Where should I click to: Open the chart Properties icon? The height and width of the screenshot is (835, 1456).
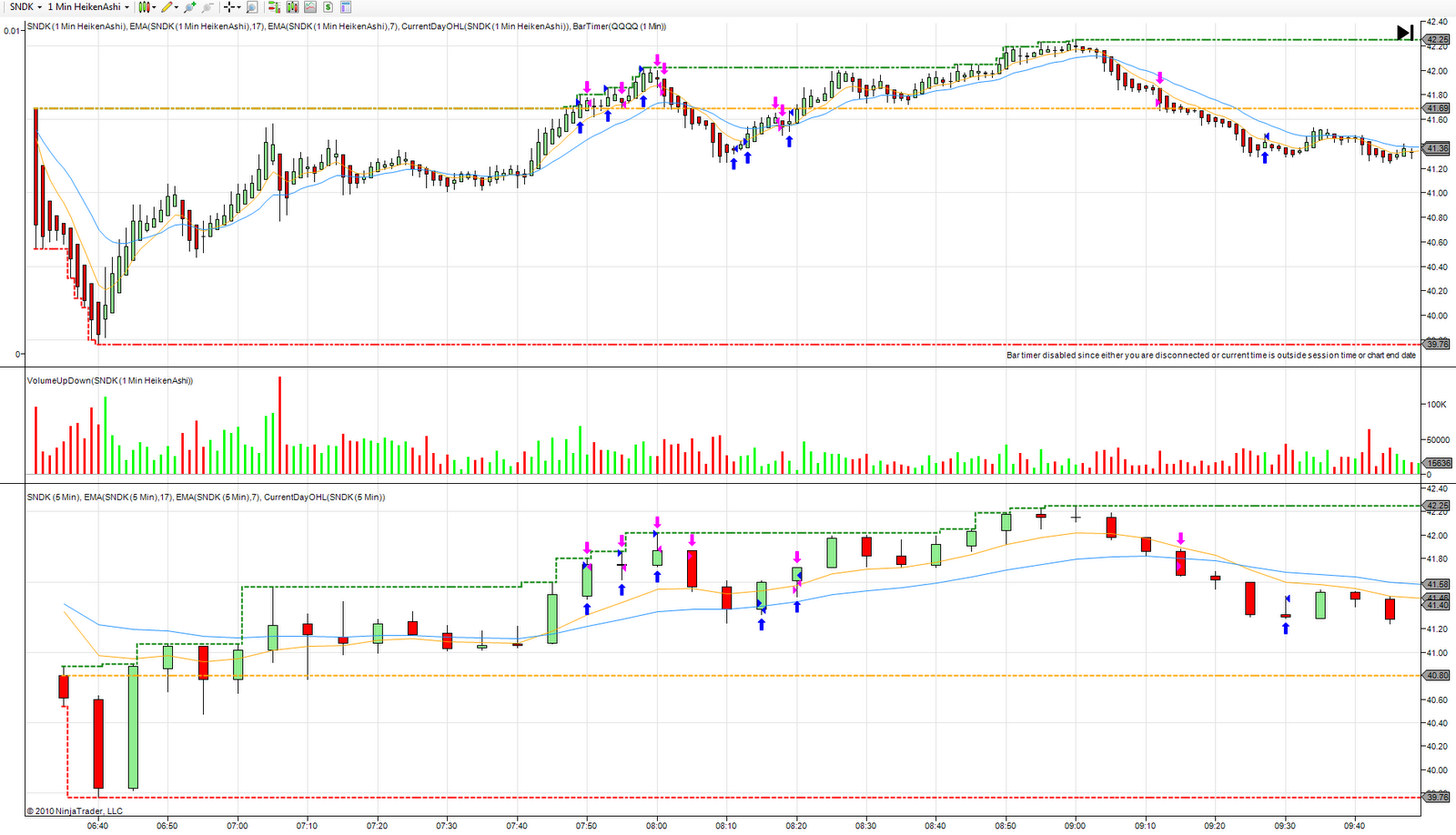pyautogui.click(x=346, y=6)
